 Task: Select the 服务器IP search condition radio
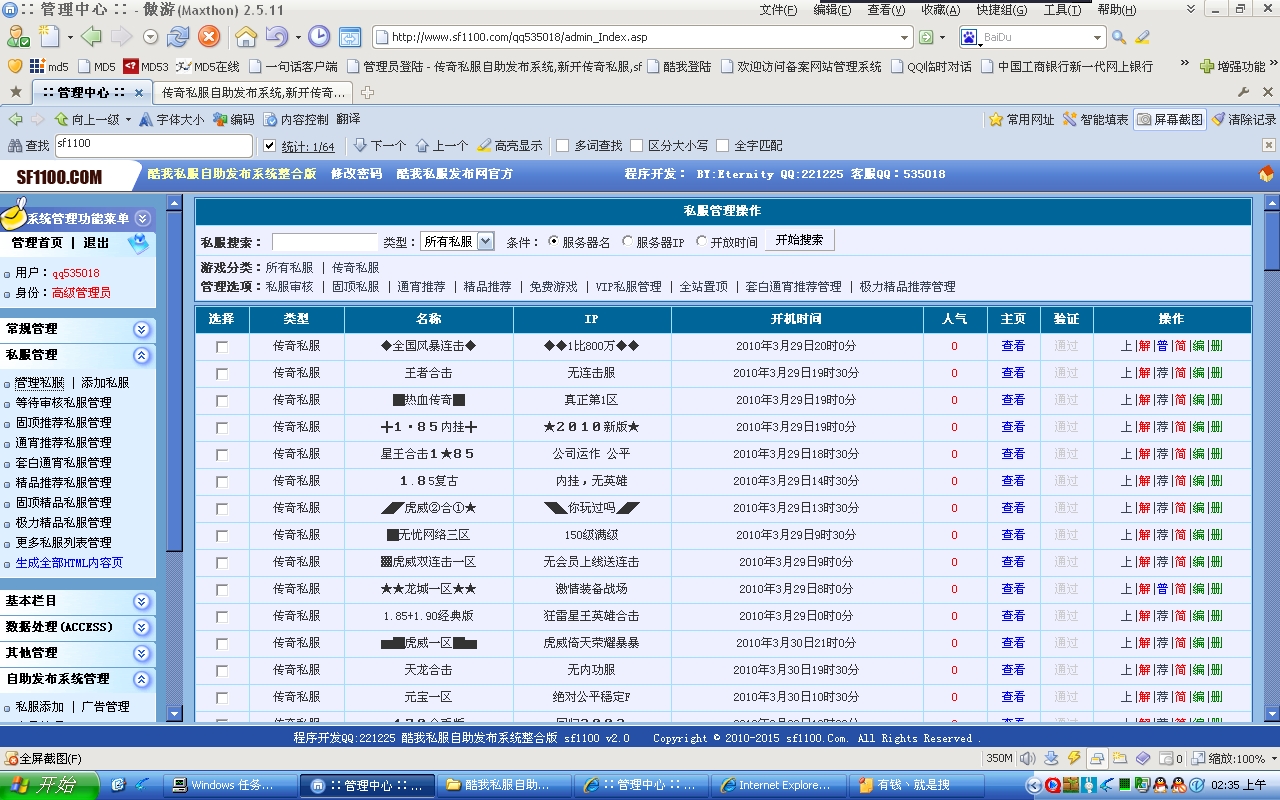[627, 240]
